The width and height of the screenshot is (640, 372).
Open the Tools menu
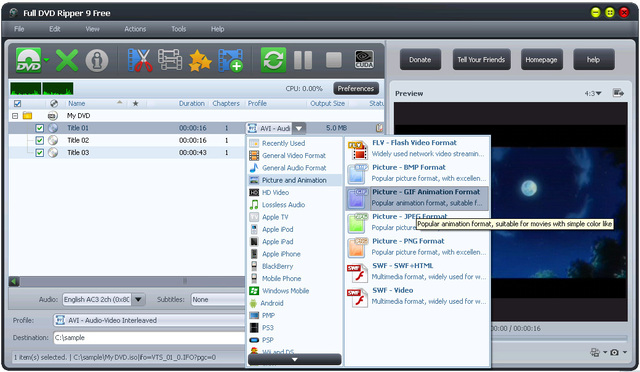tap(178, 29)
